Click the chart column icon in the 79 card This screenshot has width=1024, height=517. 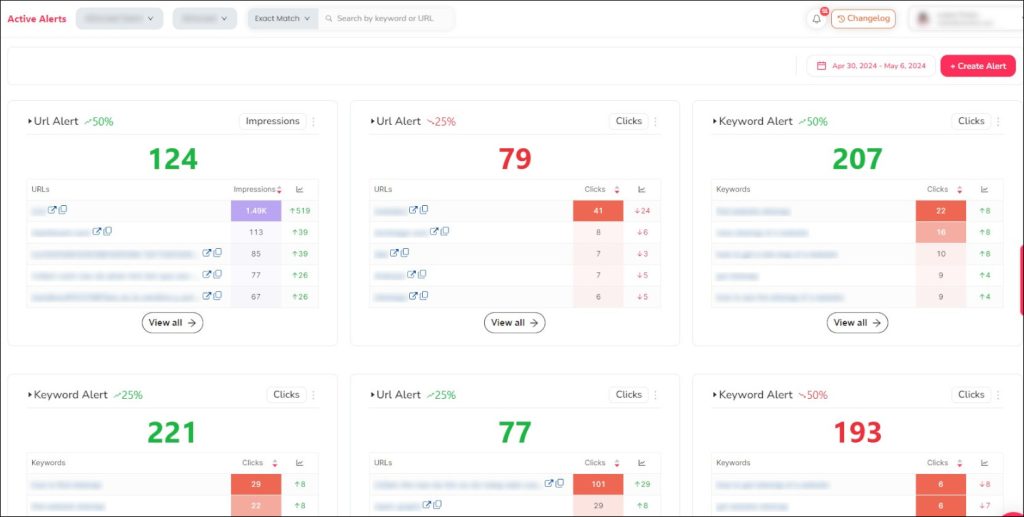[x=642, y=189]
